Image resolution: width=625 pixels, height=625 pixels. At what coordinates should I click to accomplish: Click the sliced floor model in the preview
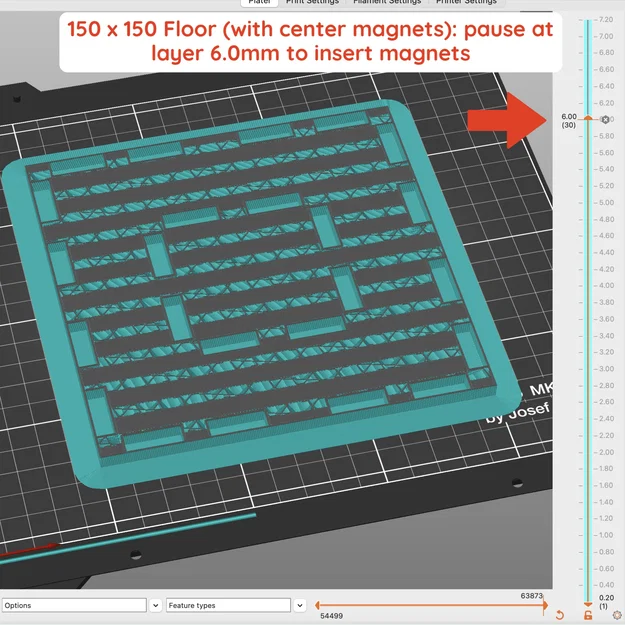tap(259, 295)
